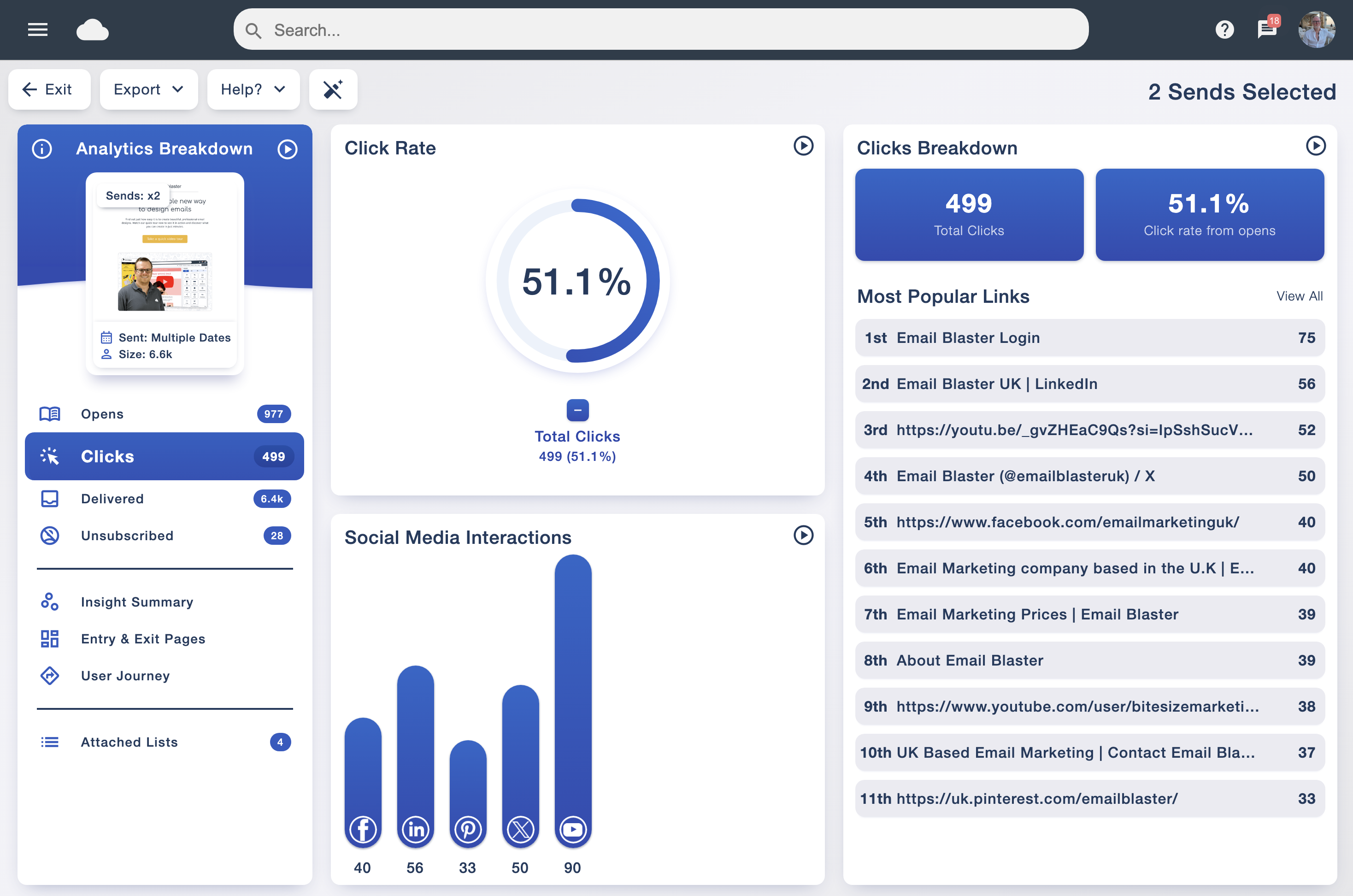
Task: Click the Pinterest bar icon
Action: 468,829
